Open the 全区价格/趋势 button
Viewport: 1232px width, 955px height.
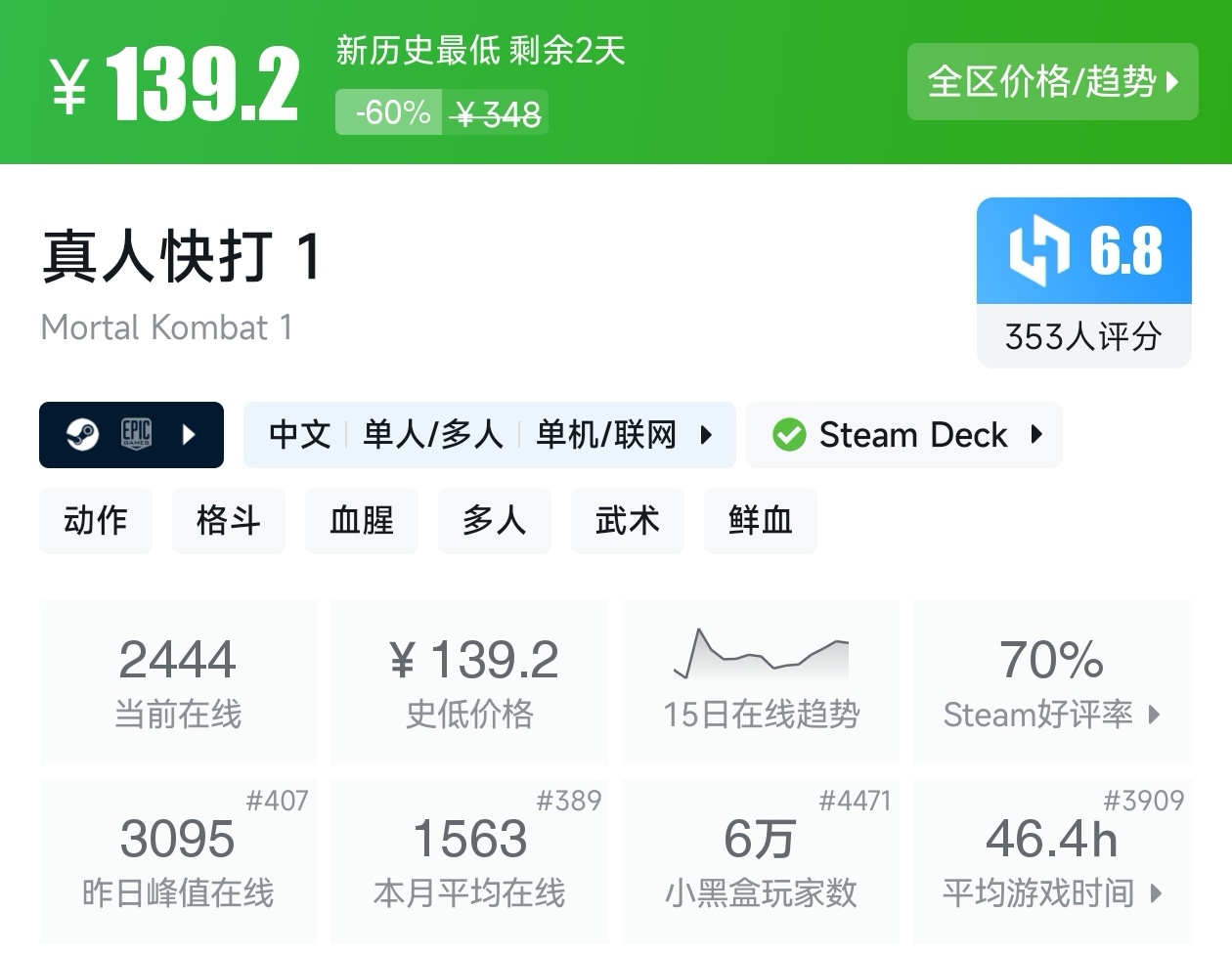click(1052, 82)
